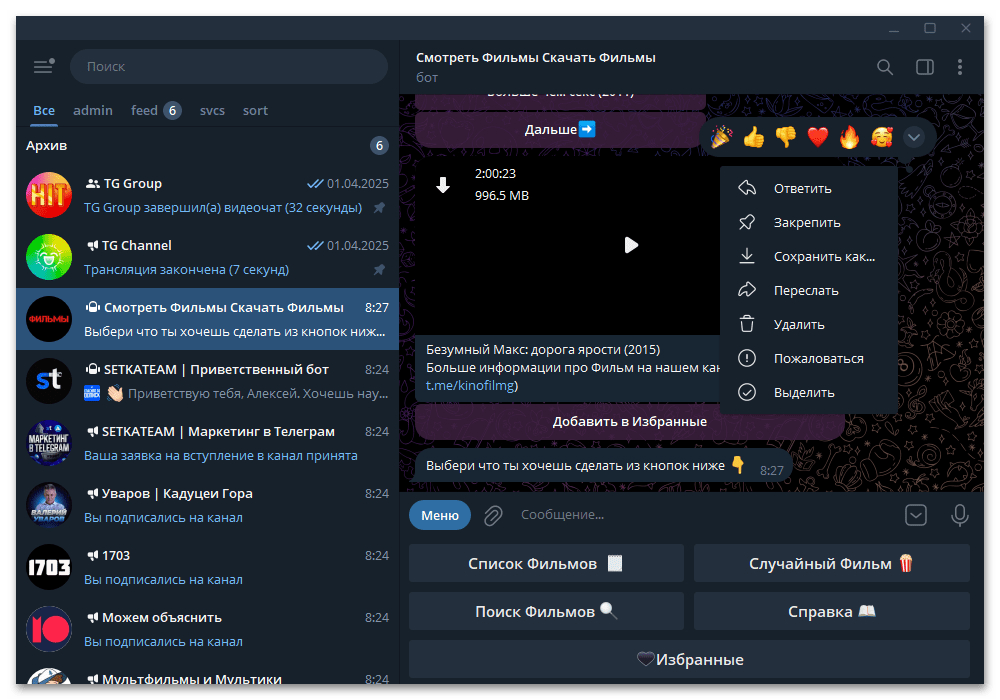
Task: Click the video download arrow icon
Action: pyautogui.click(x=443, y=185)
